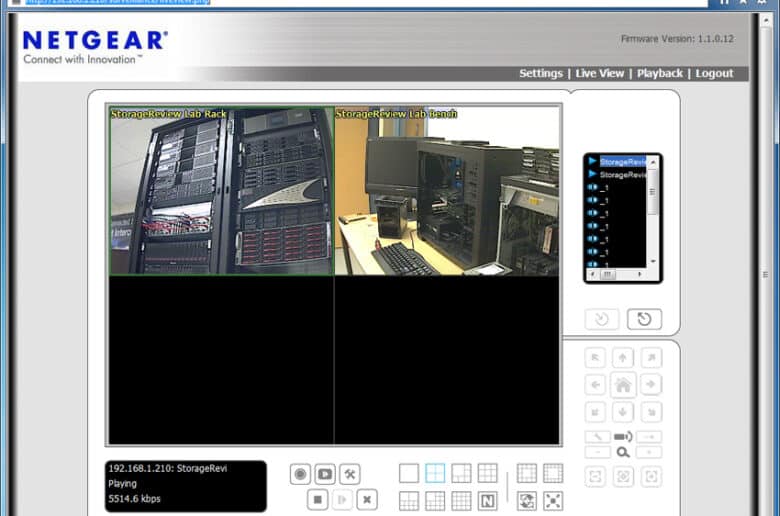Click the camera list horizontal scroll thumb
780x516 pixels.
point(607,274)
